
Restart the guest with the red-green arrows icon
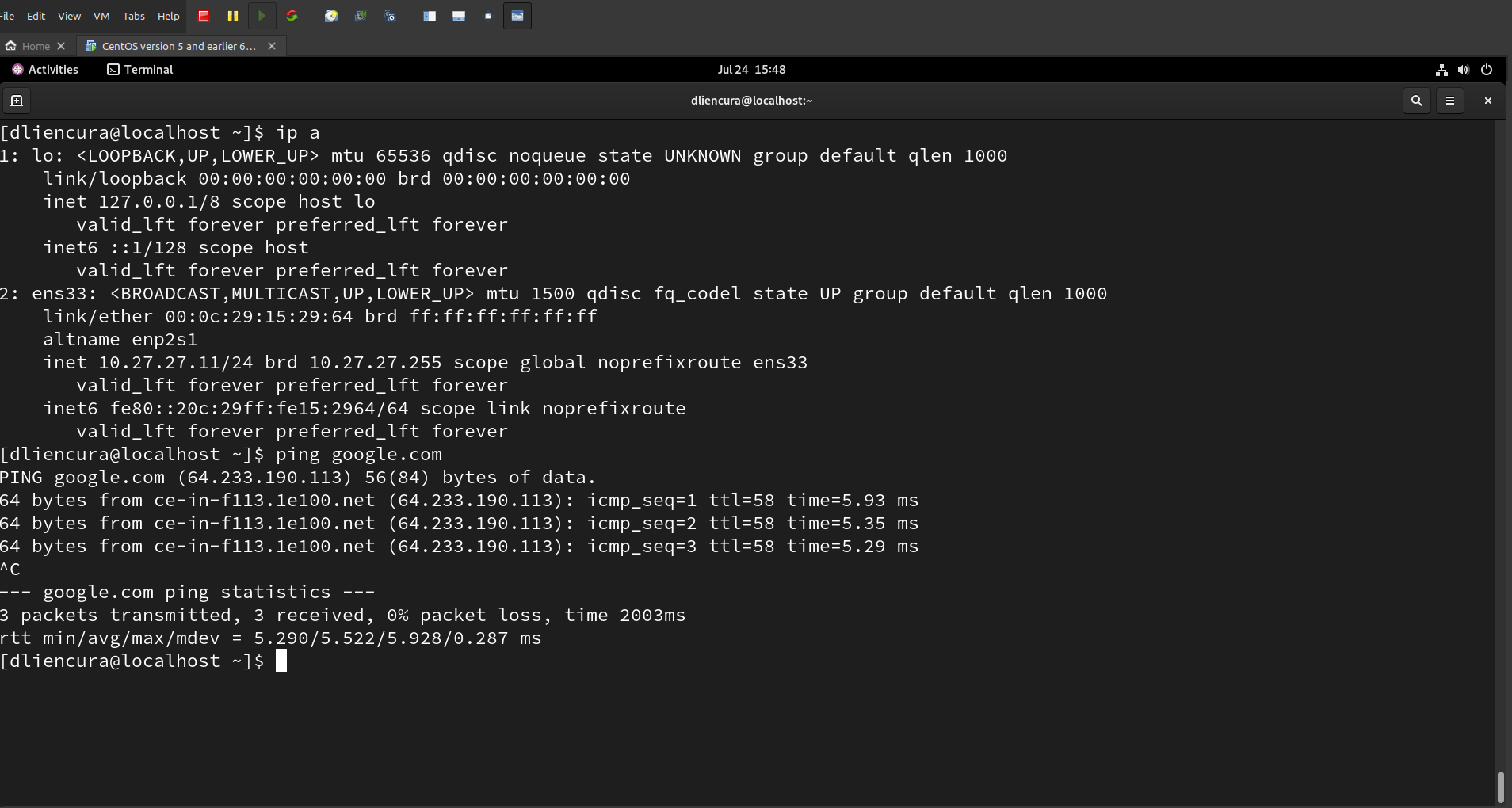(x=292, y=16)
